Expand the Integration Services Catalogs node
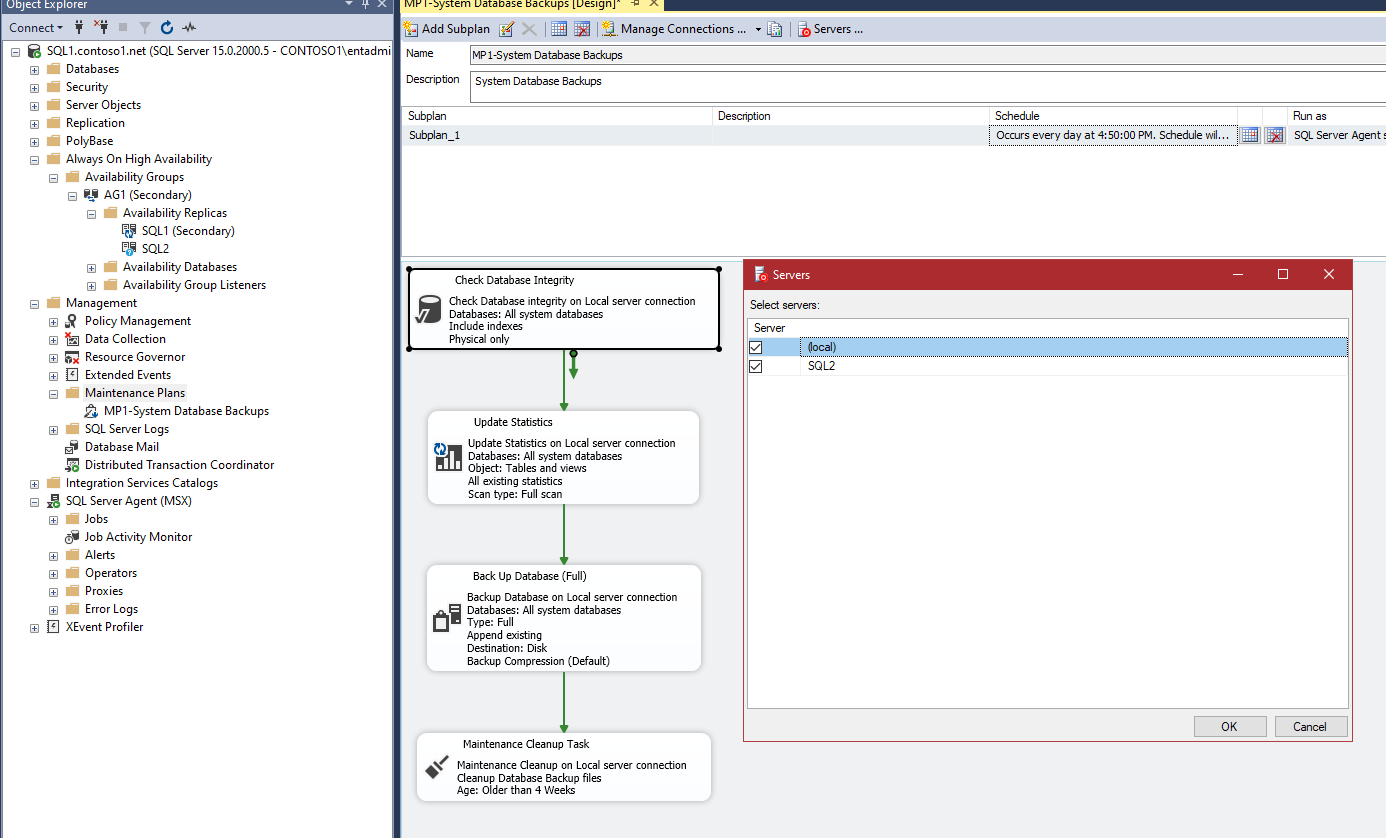 coord(35,483)
